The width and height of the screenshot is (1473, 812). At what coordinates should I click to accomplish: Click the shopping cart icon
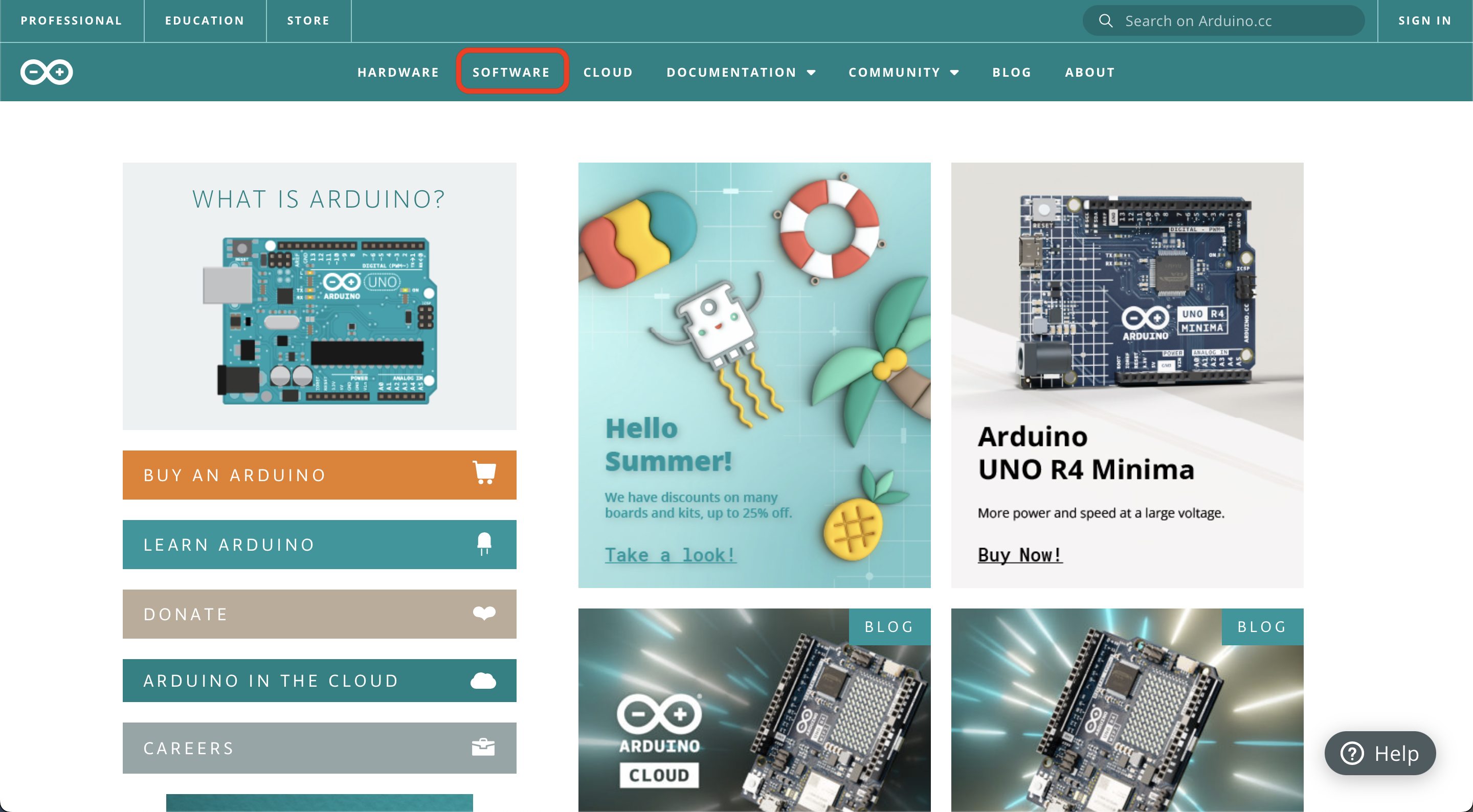tap(484, 473)
